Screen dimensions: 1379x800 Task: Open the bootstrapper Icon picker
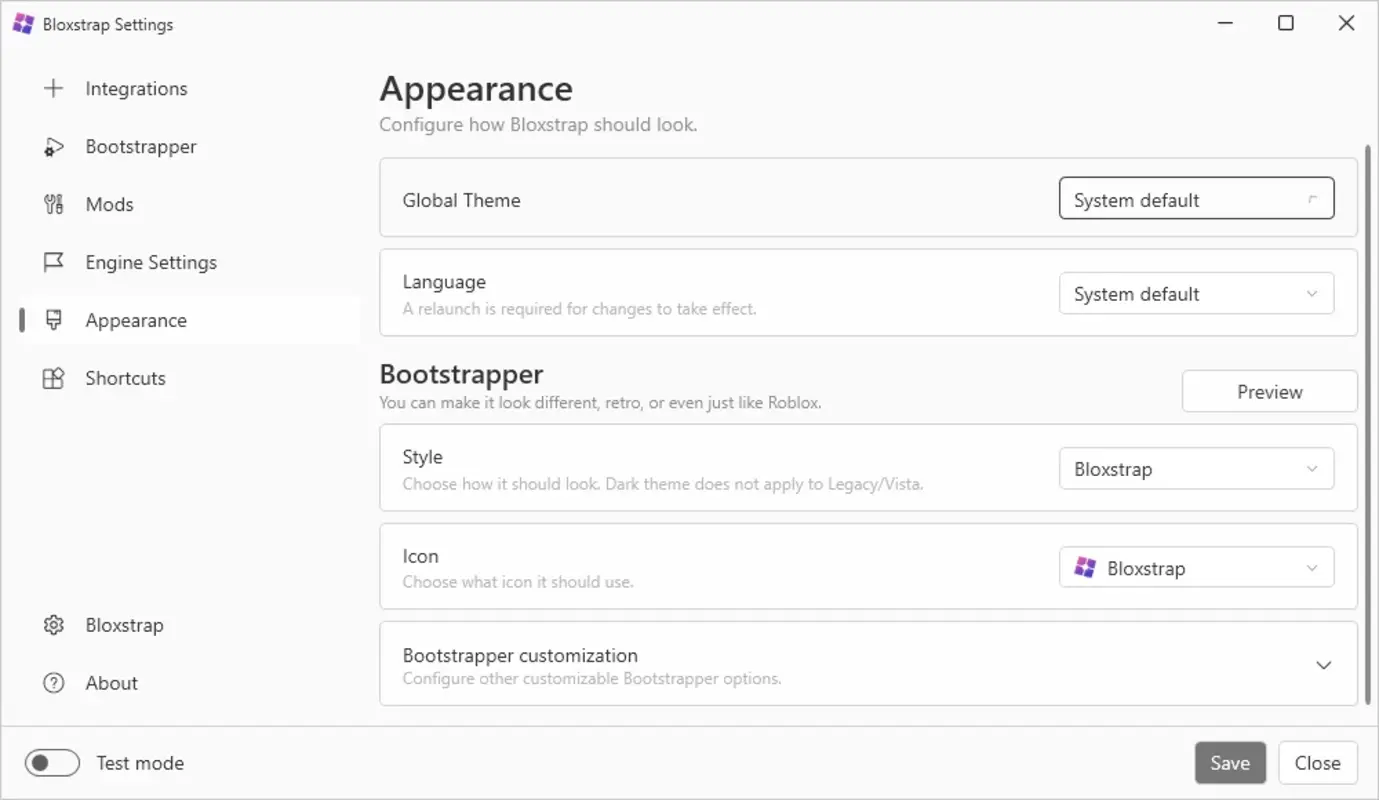click(1196, 567)
